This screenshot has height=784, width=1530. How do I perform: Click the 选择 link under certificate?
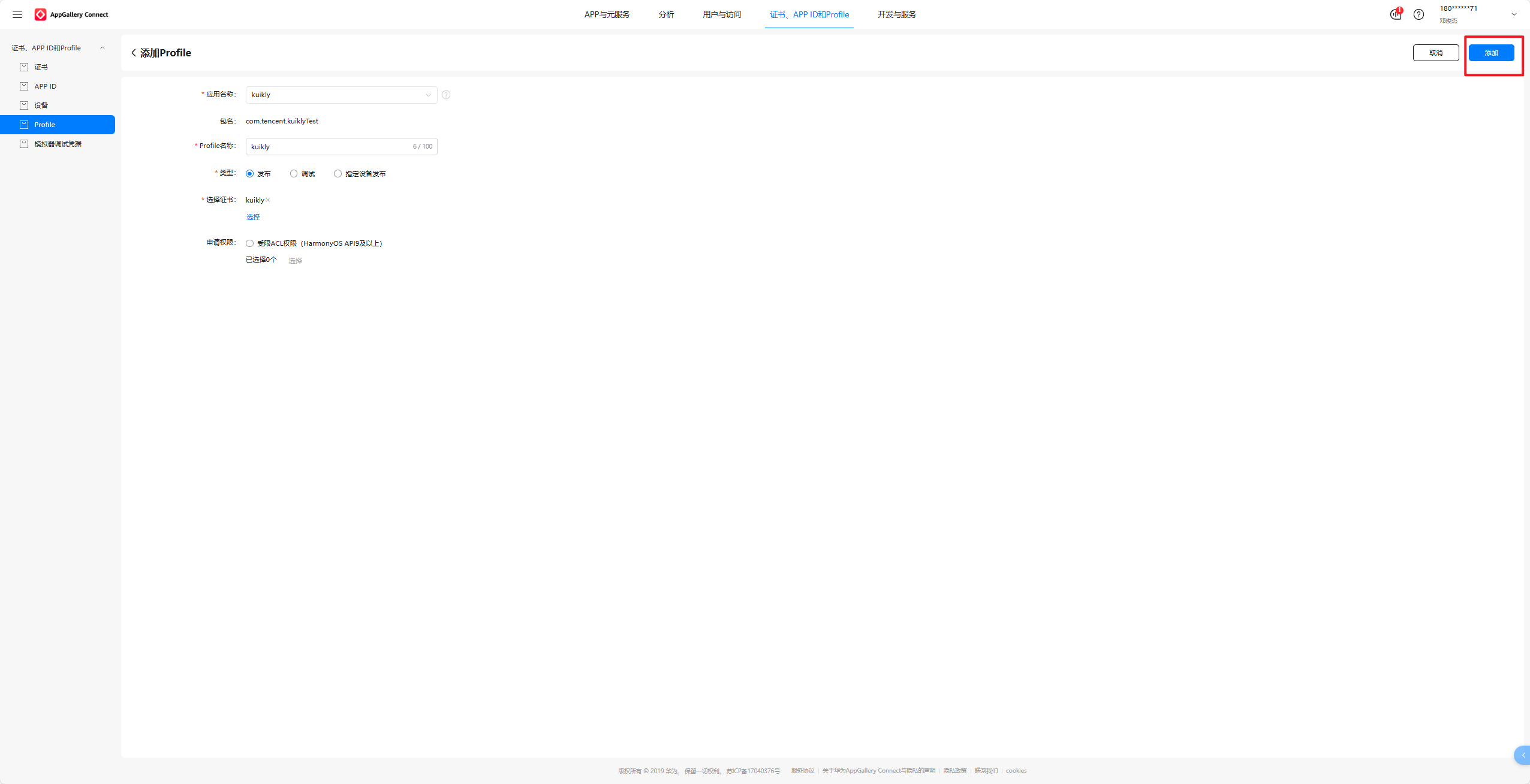pyautogui.click(x=253, y=217)
